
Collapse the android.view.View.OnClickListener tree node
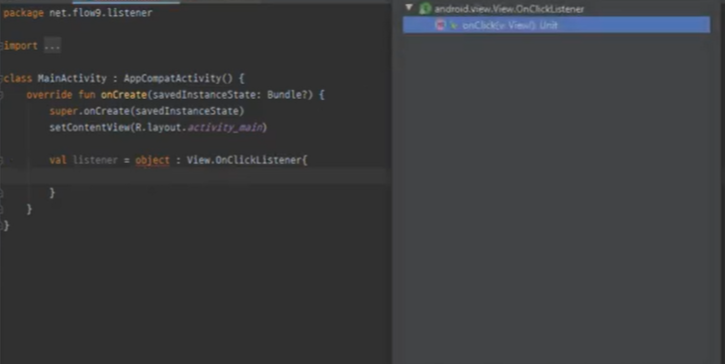pyautogui.click(x=409, y=8)
